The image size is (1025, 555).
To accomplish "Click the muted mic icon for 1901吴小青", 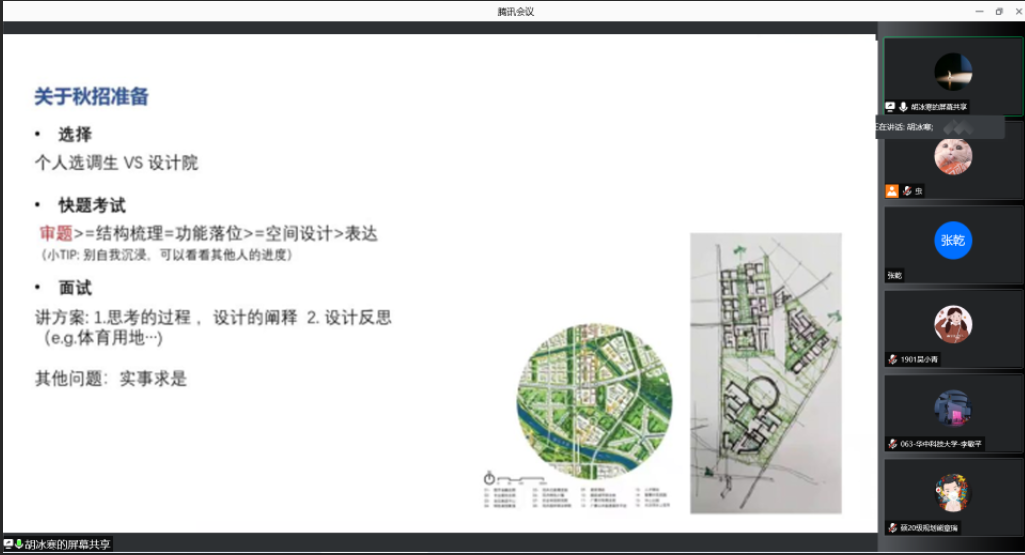I will click(892, 359).
